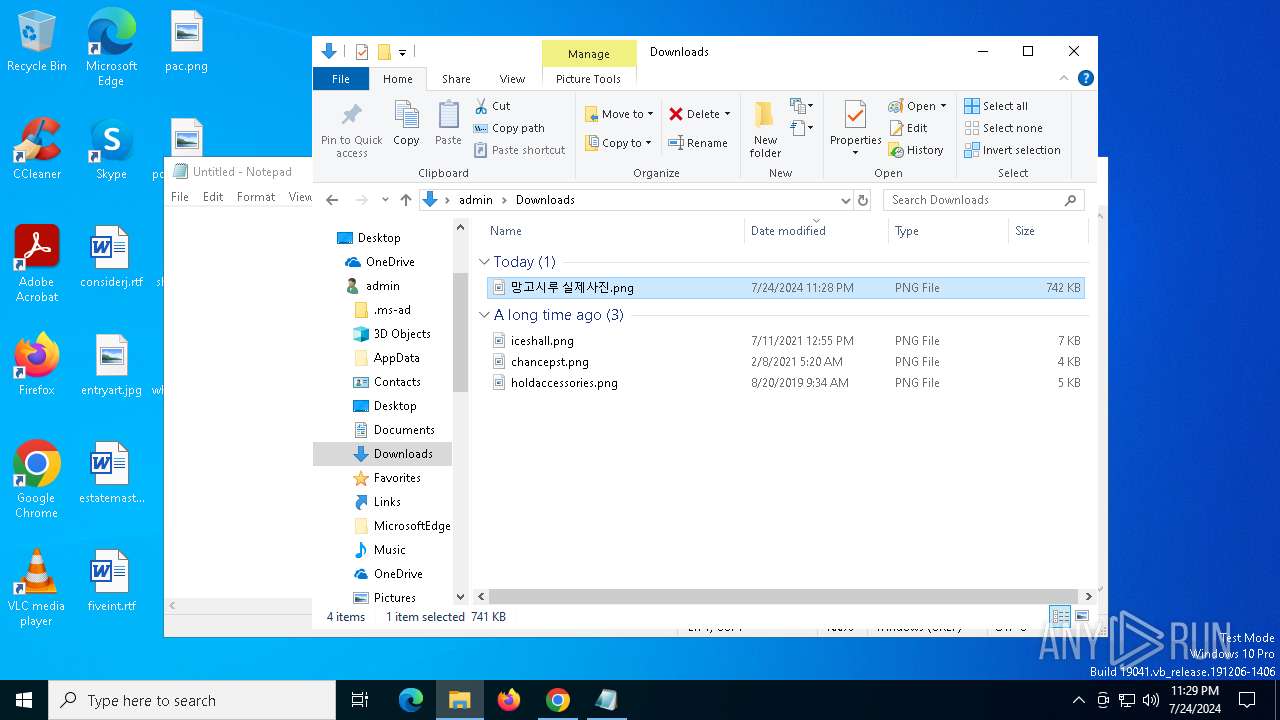Switch to details view layout icon
The height and width of the screenshot is (720, 1280).
point(1061,617)
